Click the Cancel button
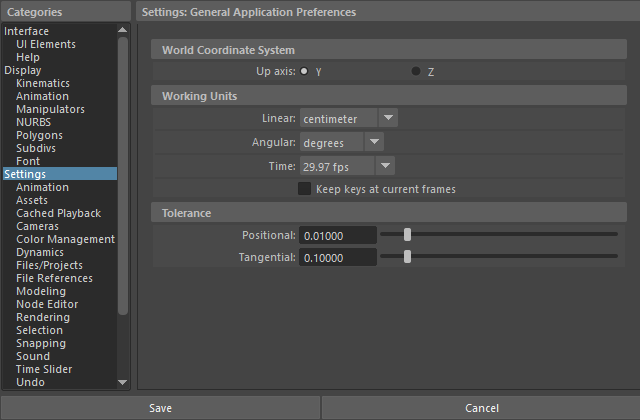 click(x=481, y=408)
